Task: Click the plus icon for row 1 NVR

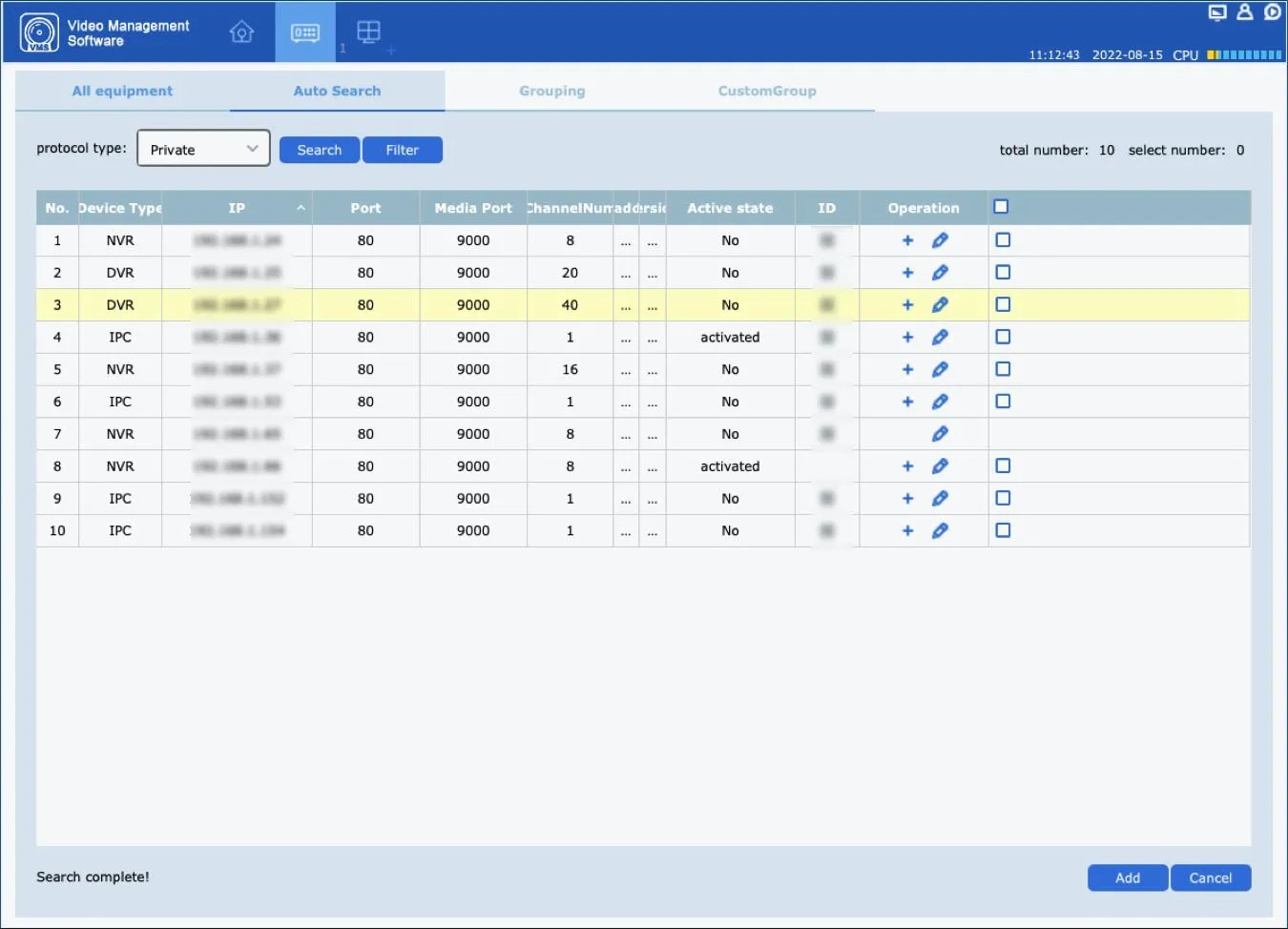Action: [x=907, y=241]
